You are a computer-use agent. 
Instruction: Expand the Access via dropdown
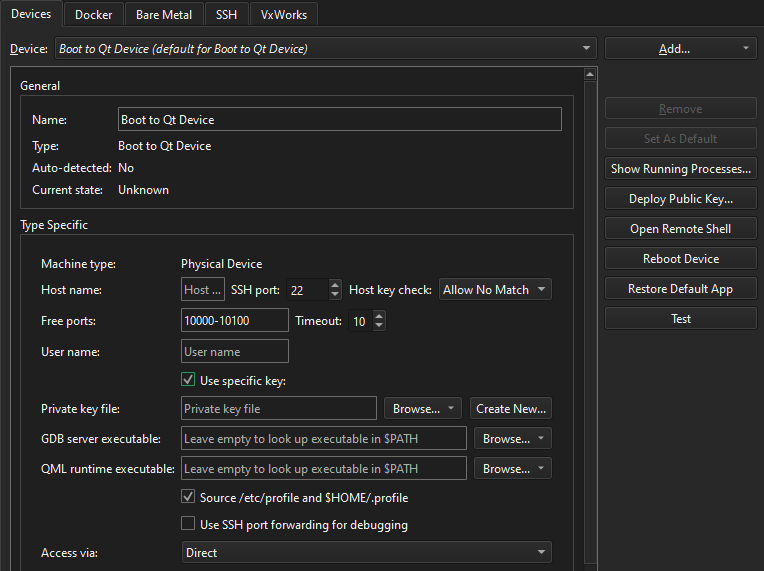click(366, 552)
